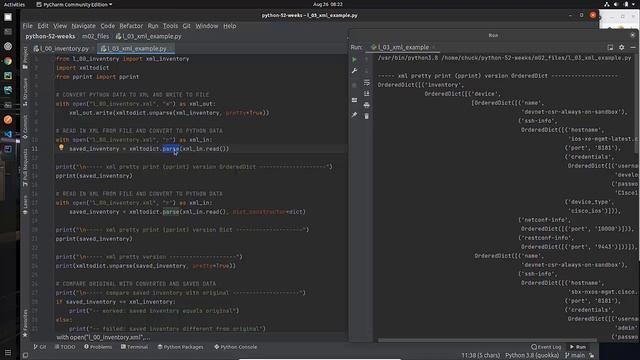640x360 pixels.
Task: Open Python Packages tool window
Action: (180, 347)
